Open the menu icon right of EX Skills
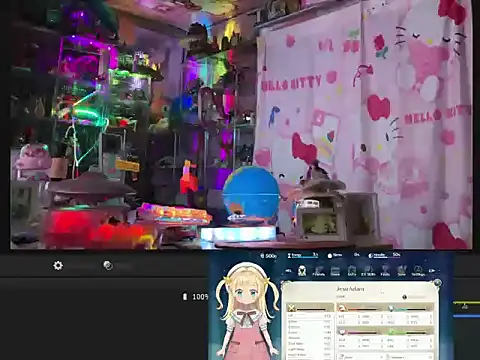The width and height of the screenshot is (480, 360). click(x=385, y=271)
